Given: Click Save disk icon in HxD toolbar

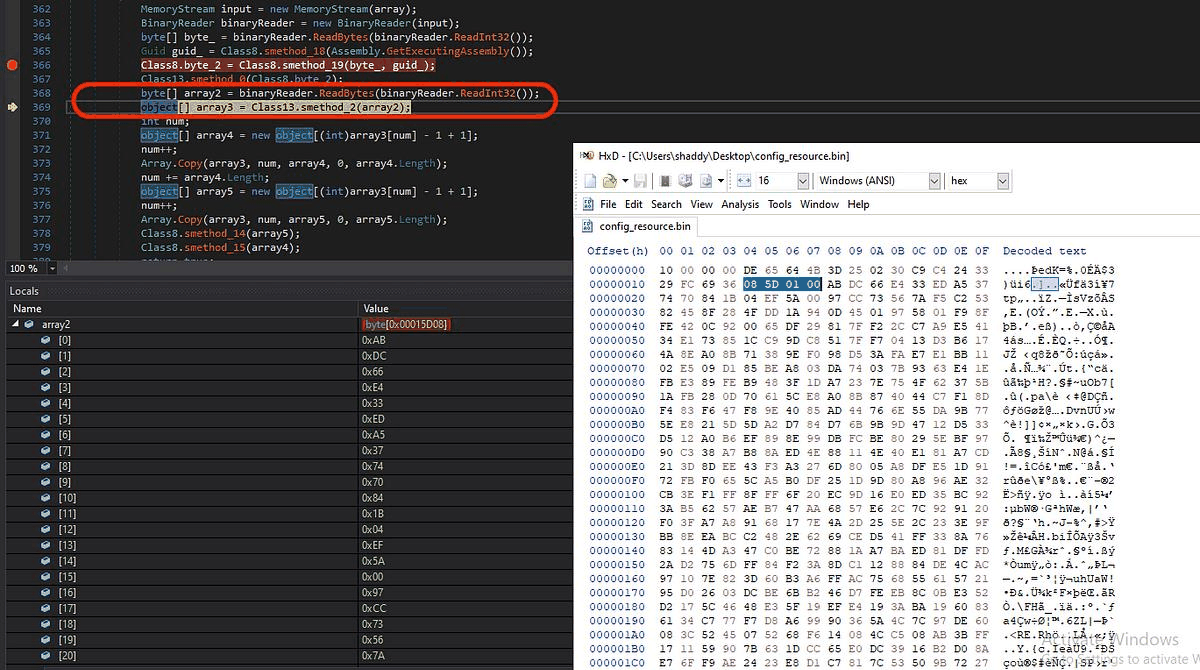Looking at the screenshot, I should (x=642, y=181).
